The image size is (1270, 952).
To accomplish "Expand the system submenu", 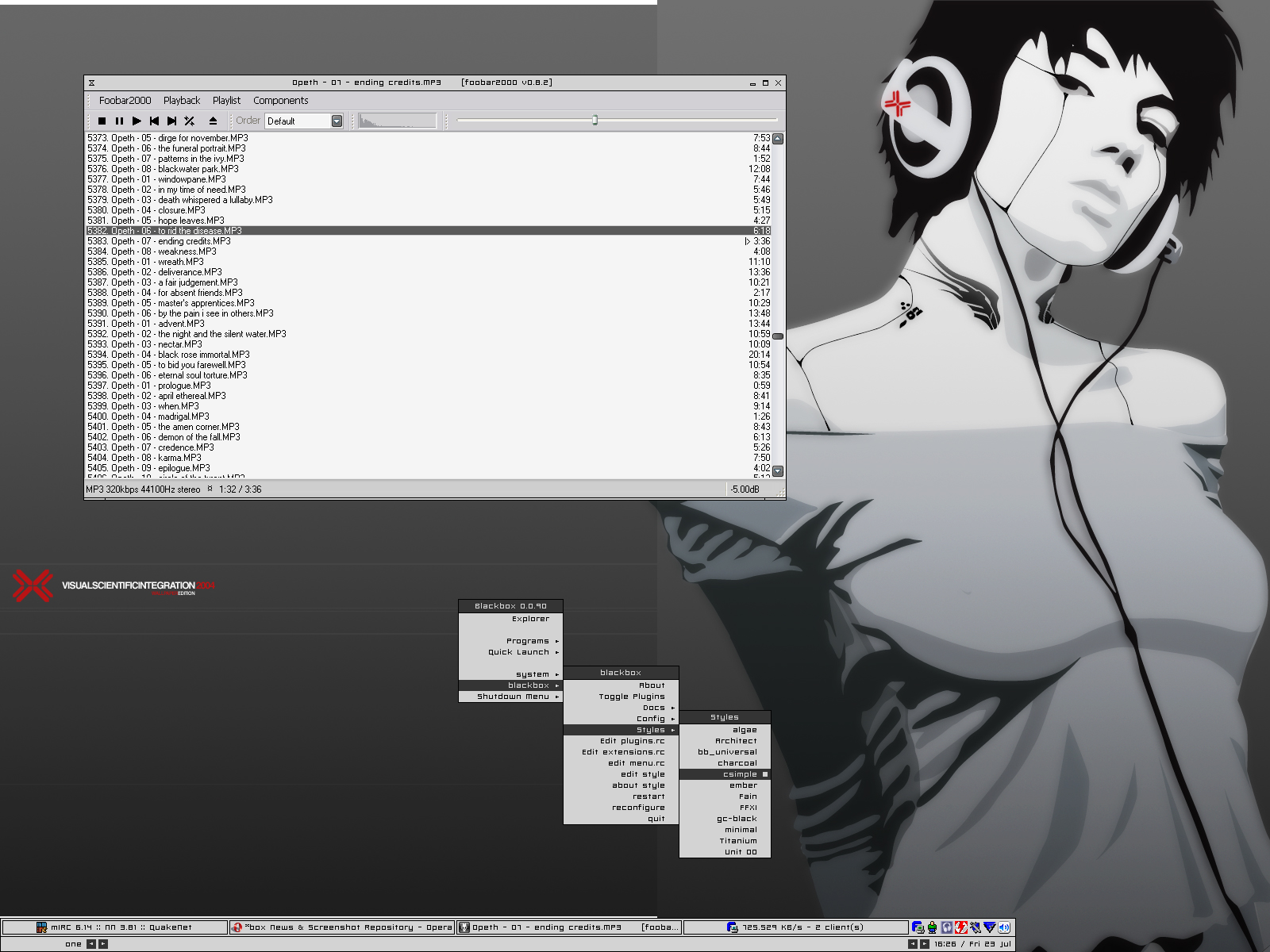I will tap(510, 674).
